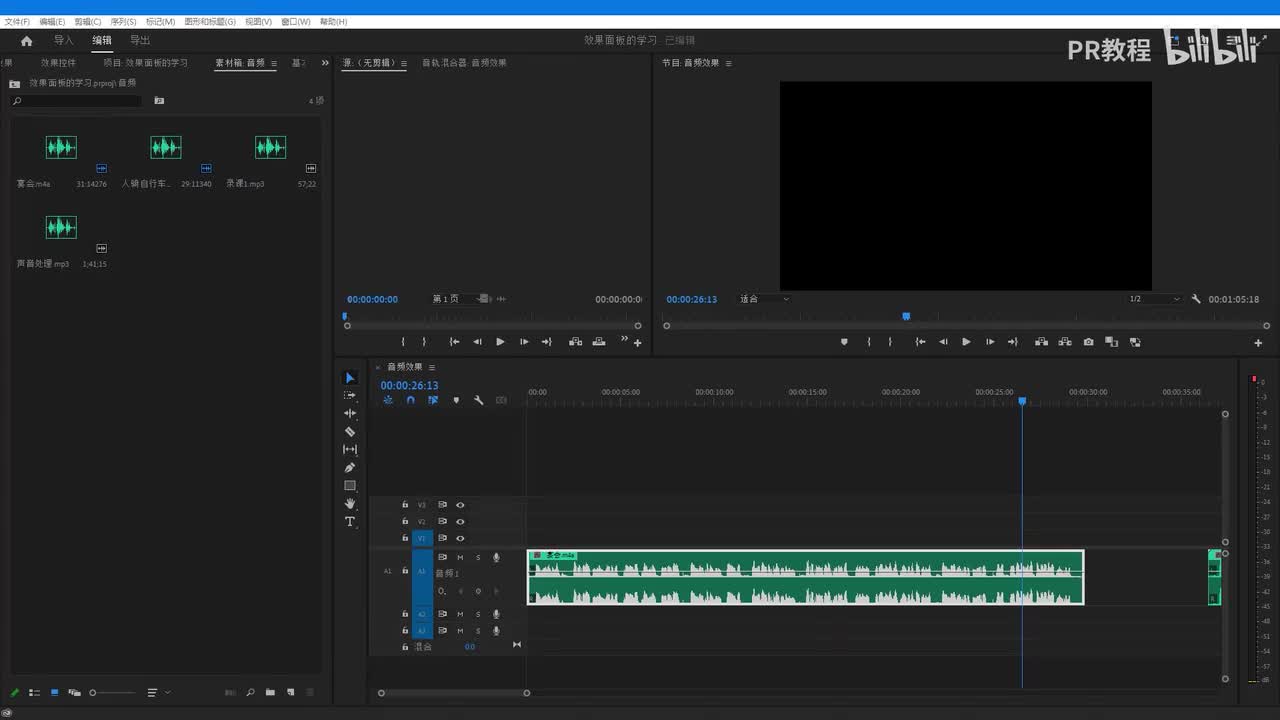
Task: Switch to the 导出 workspace tab
Action: pyautogui.click(x=140, y=41)
